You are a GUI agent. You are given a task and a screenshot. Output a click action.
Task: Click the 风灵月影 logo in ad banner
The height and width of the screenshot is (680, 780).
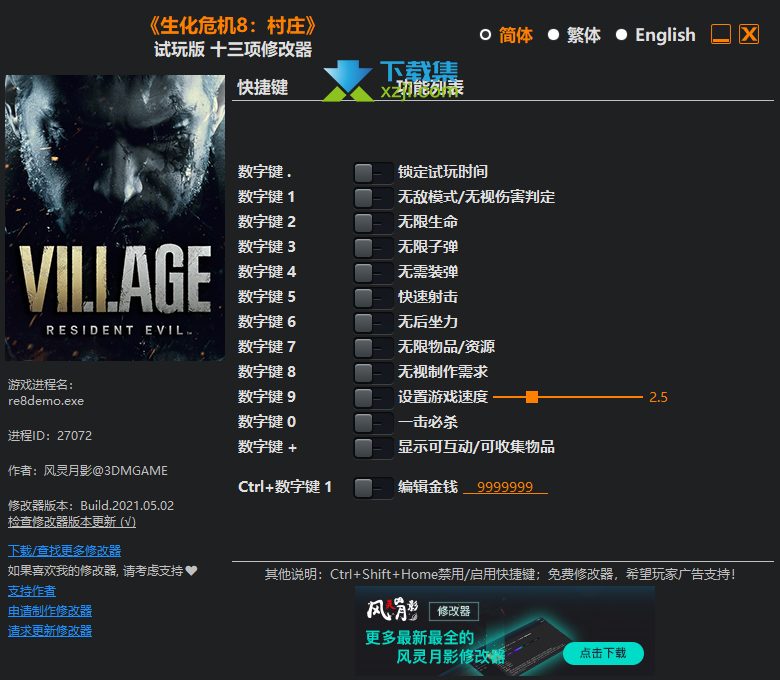click(392, 609)
